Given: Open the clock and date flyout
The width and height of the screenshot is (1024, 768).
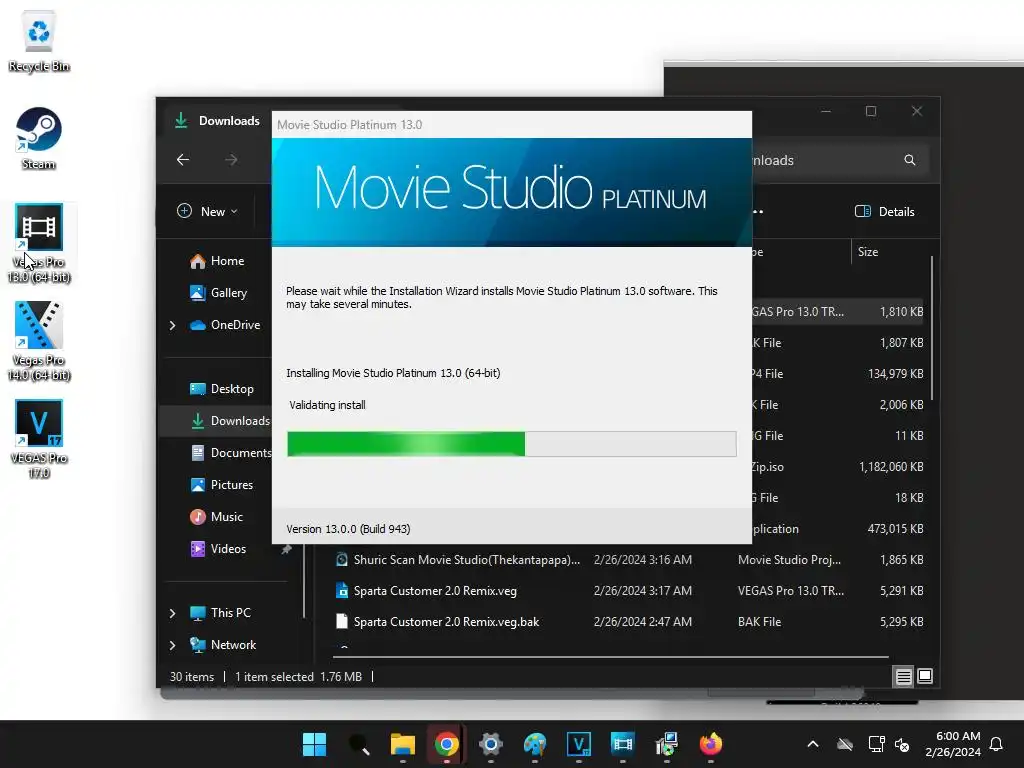Looking at the screenshot, I should 952,744.
